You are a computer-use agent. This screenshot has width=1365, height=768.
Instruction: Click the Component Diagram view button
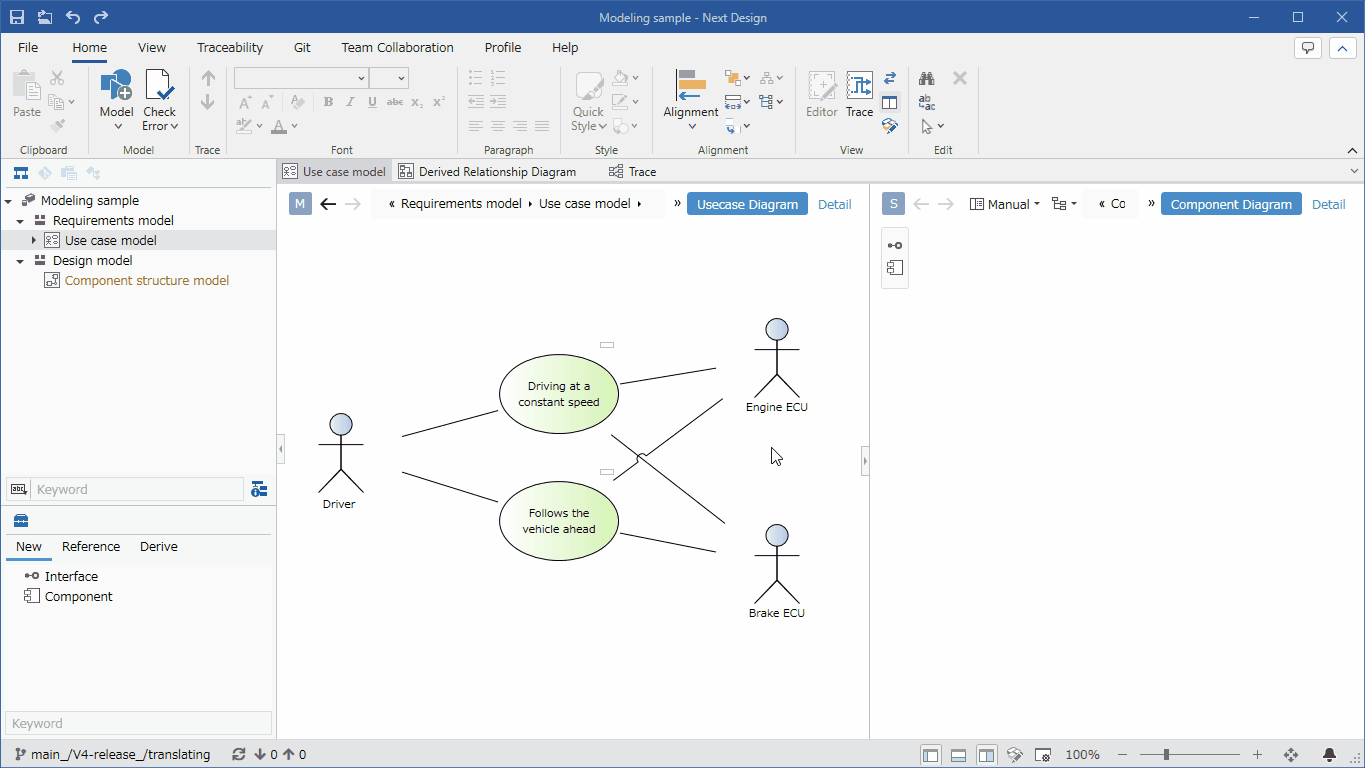pyautogui.click(x=1231, y=204)
